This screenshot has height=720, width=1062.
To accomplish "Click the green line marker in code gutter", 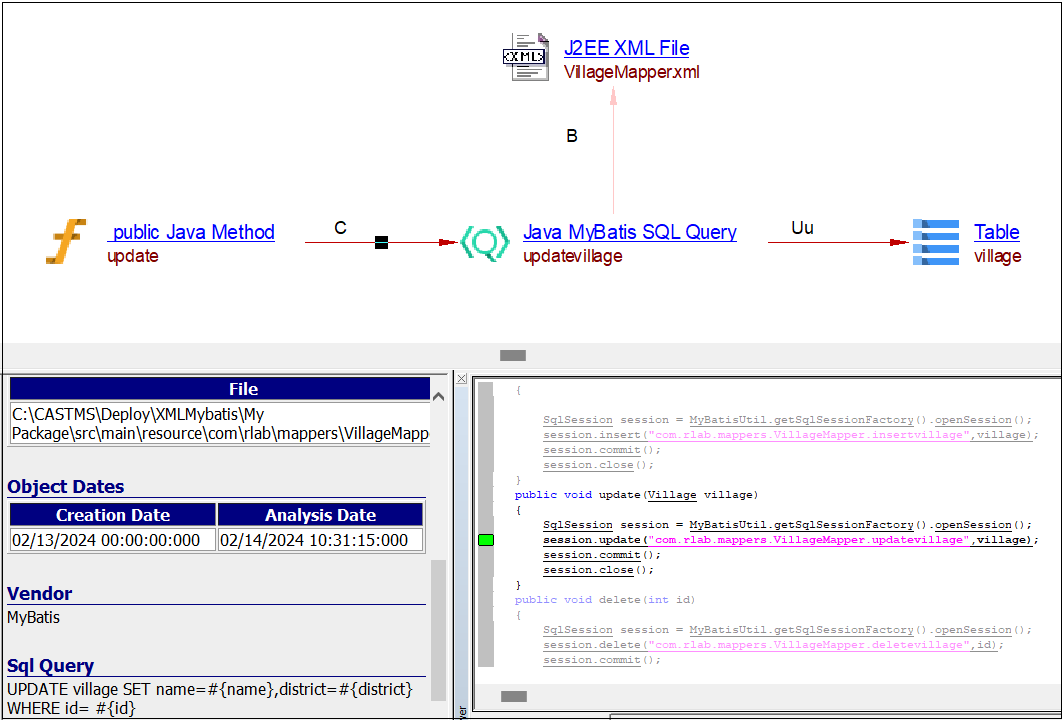I will [x=486, y=540].
